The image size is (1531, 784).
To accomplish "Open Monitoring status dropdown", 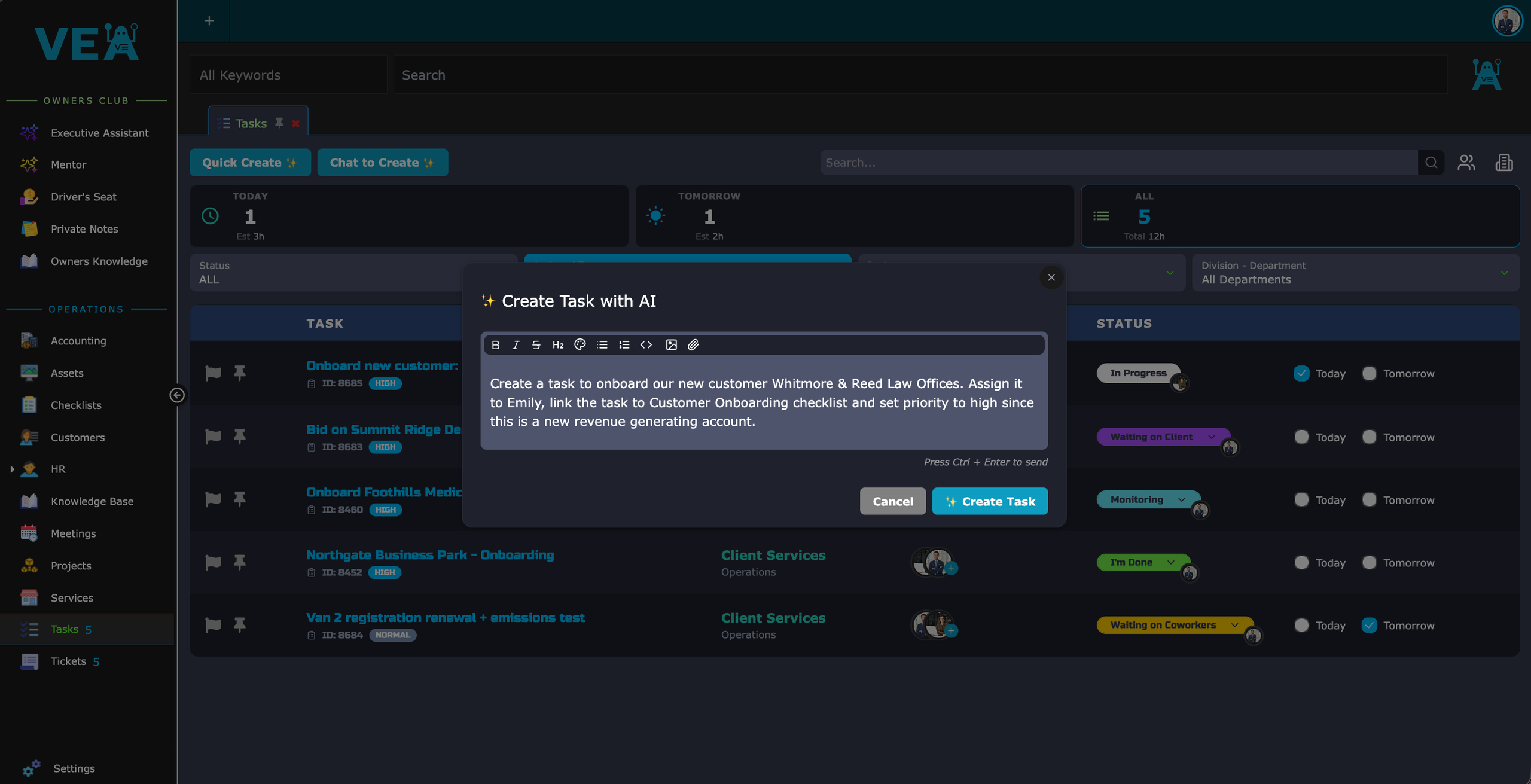I will point(1148,499).
